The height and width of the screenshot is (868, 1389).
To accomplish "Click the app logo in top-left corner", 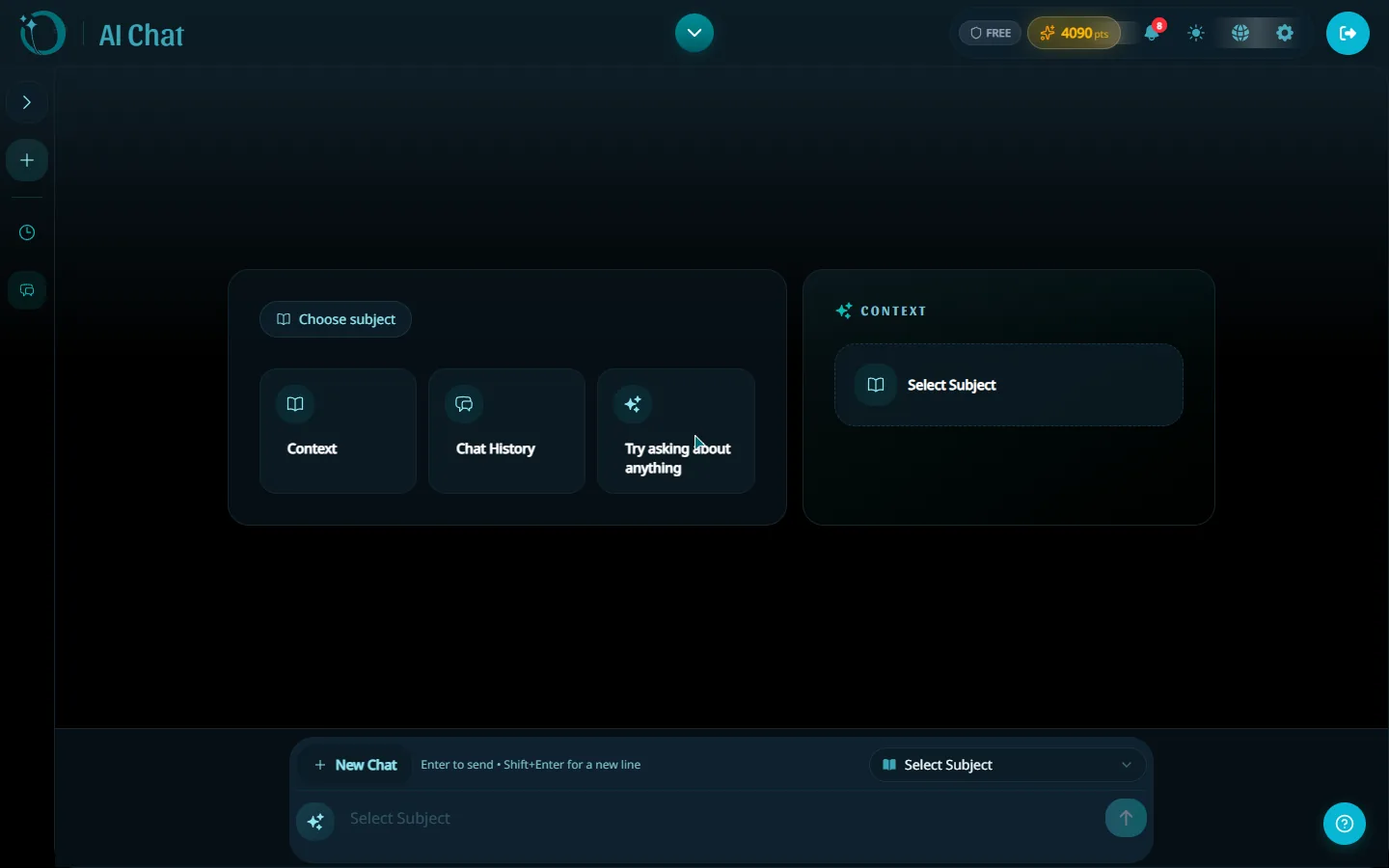I will coord(42,34).
